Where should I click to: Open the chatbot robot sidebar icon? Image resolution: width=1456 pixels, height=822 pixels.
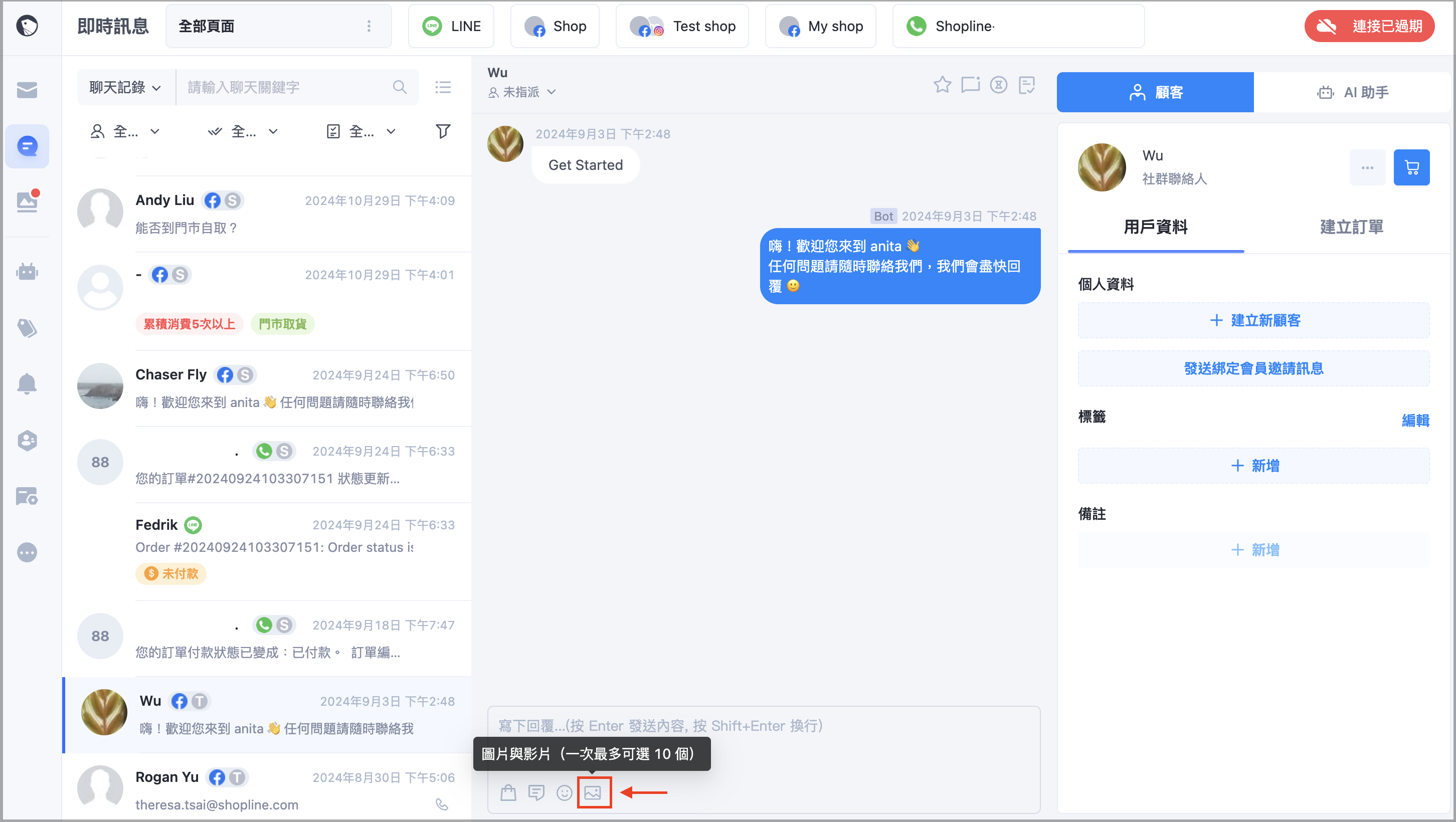(27, 272)
